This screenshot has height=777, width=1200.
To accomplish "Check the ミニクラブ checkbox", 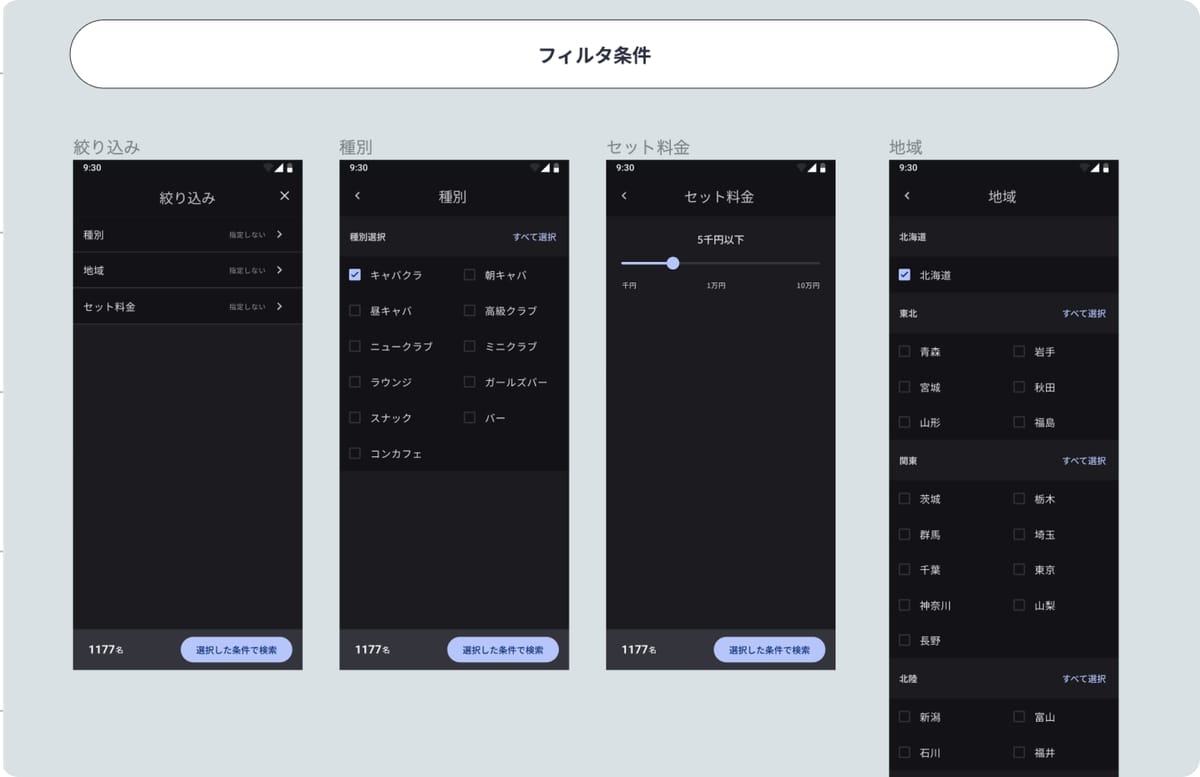I will 469,346.
